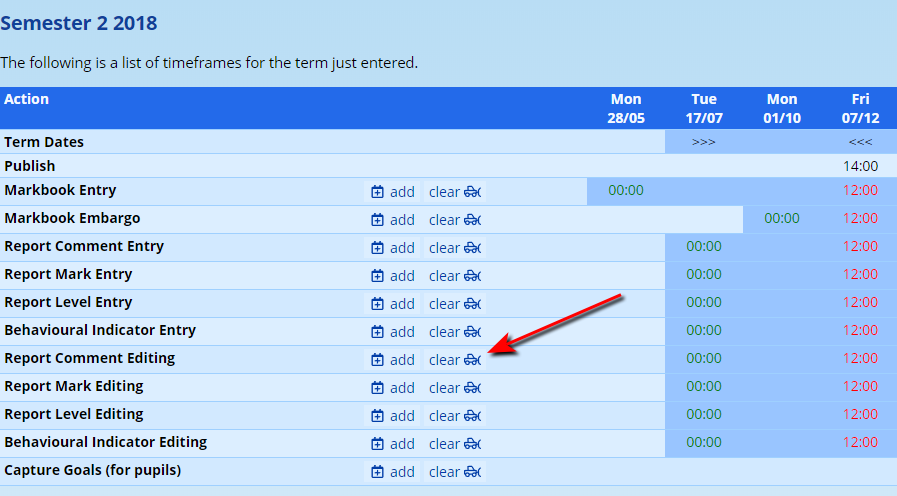Click the >>> term start marker under Tue 17/07
Viewport: 897px width, 496px height.
point(704,142)
